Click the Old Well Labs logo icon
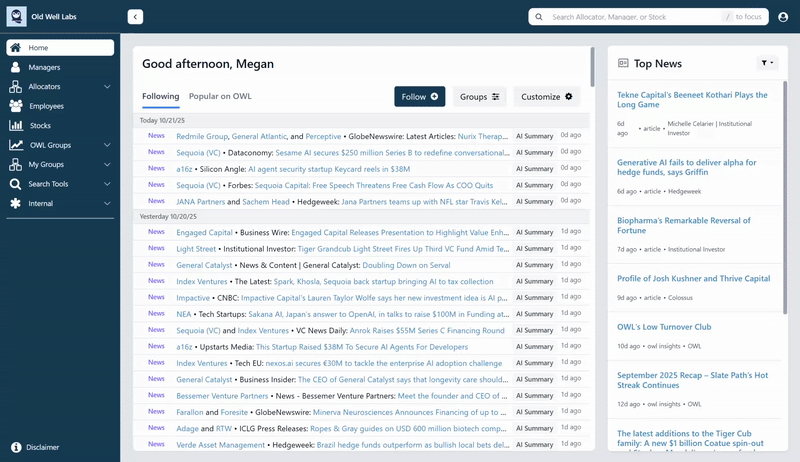This screenshot has height=462, width=800. point(16,17)
